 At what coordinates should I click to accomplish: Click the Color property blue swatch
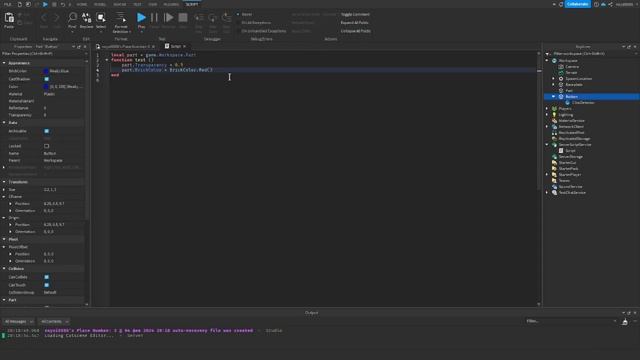click(x=46, y=87)
